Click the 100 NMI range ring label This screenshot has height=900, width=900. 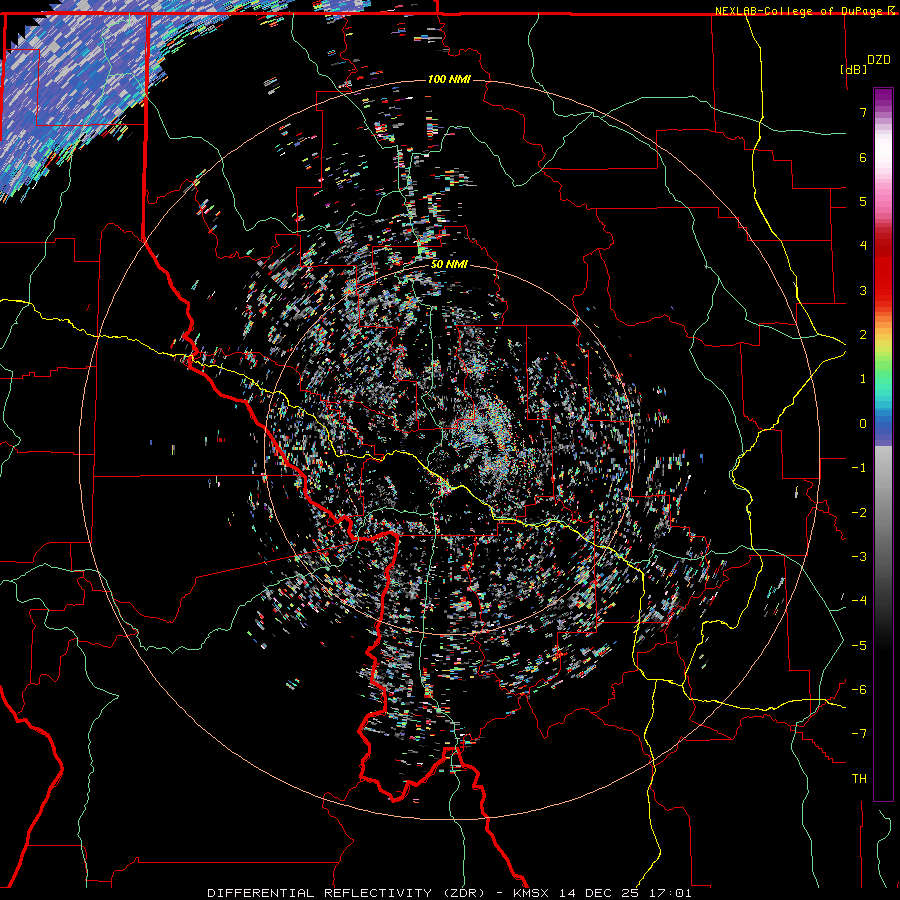click(449, 79)
